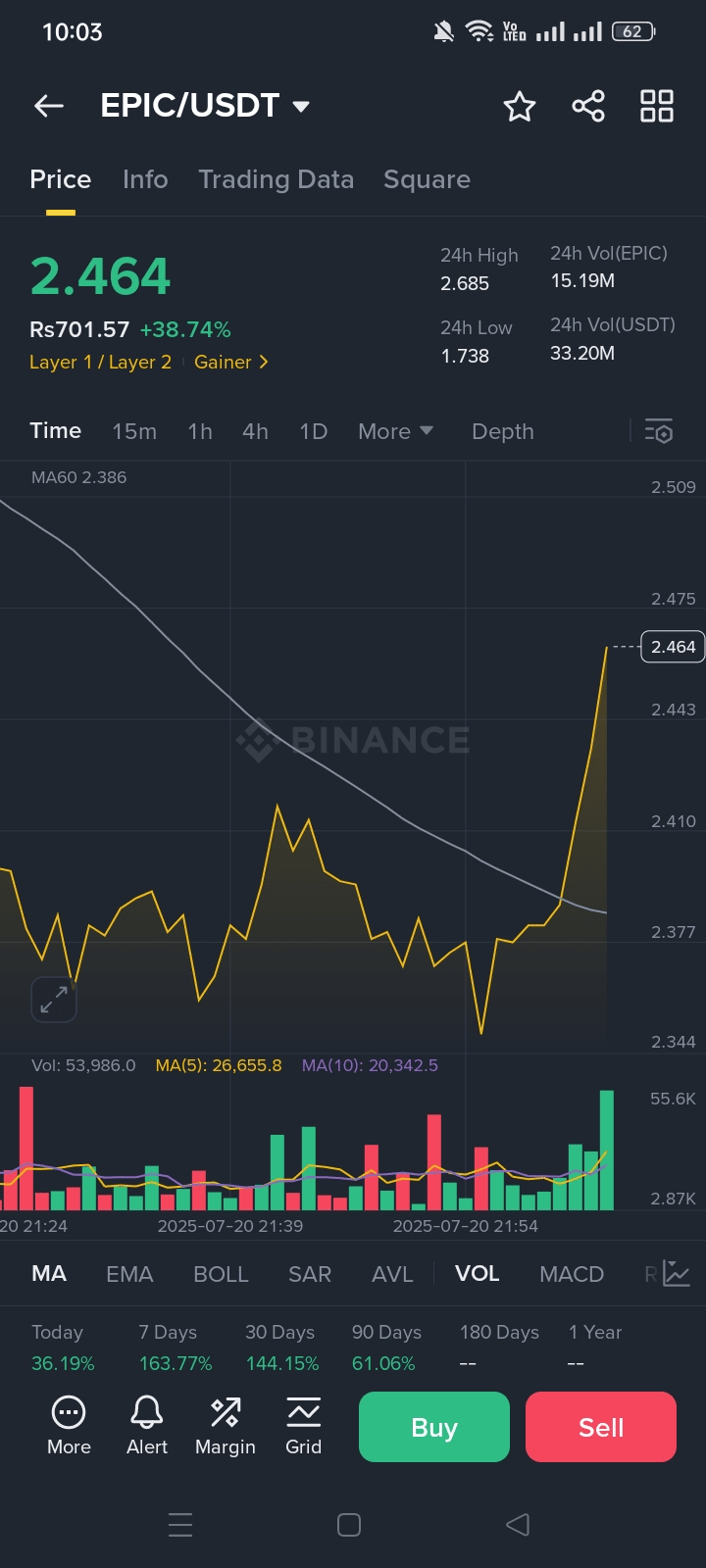Open the Alert bell icon
706x1568 pixels.
(147, 1426)
